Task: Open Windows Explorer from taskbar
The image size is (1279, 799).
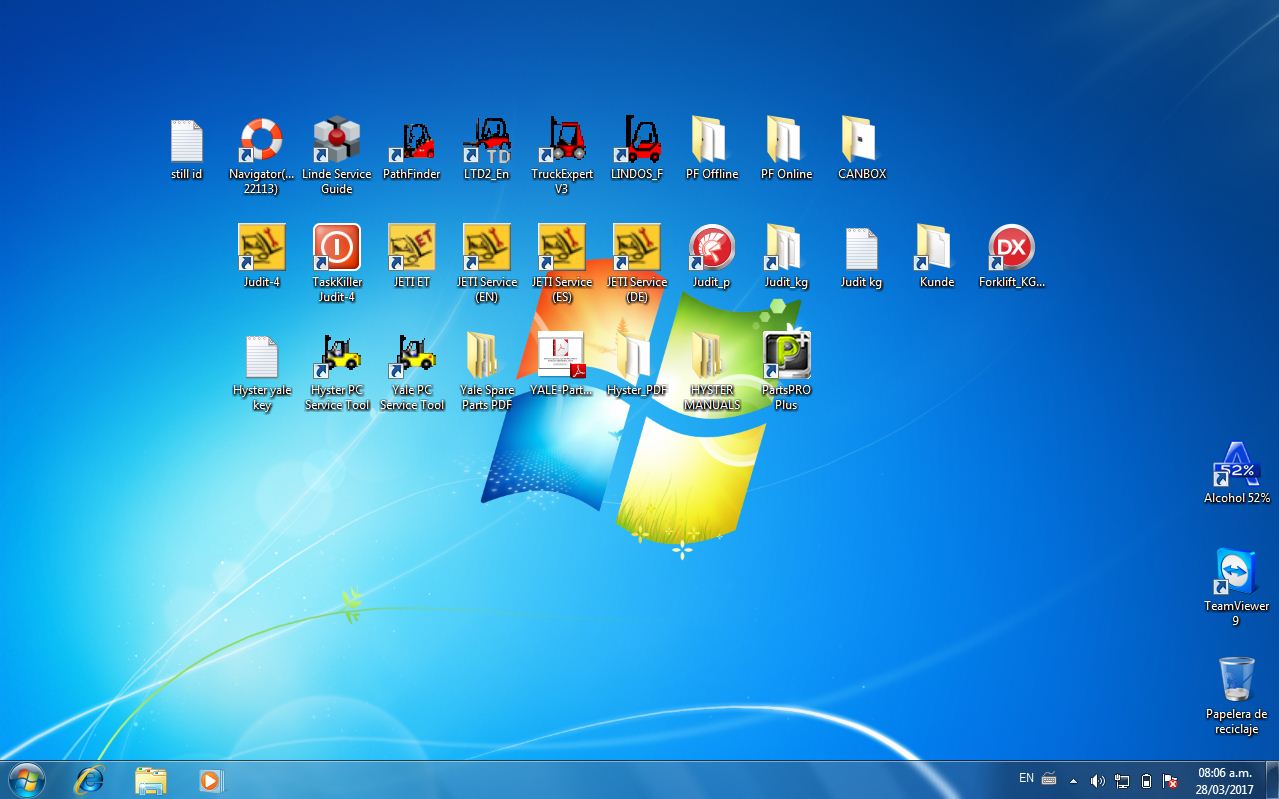Action: tap(151, 780)
